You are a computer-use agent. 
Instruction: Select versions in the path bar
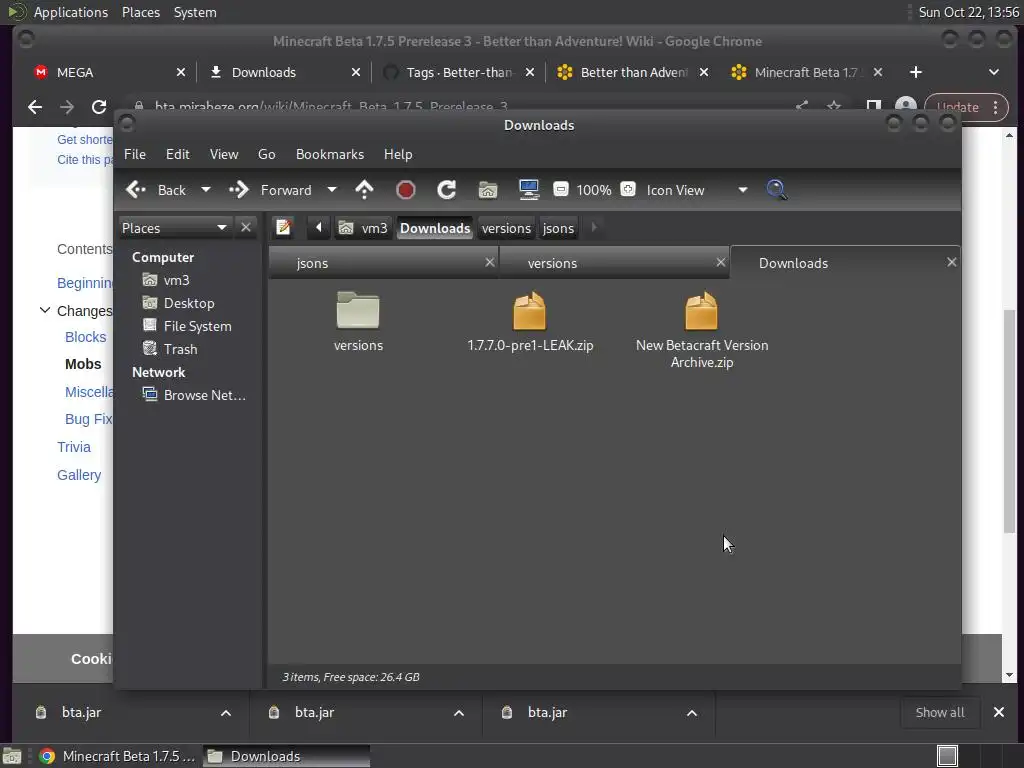coord(506,228)
